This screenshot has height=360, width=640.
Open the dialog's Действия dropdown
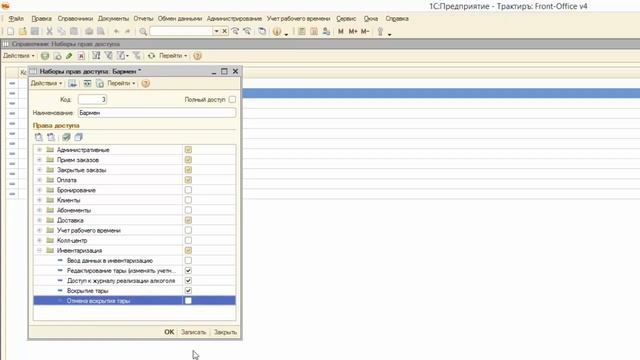tap(47, 83)
